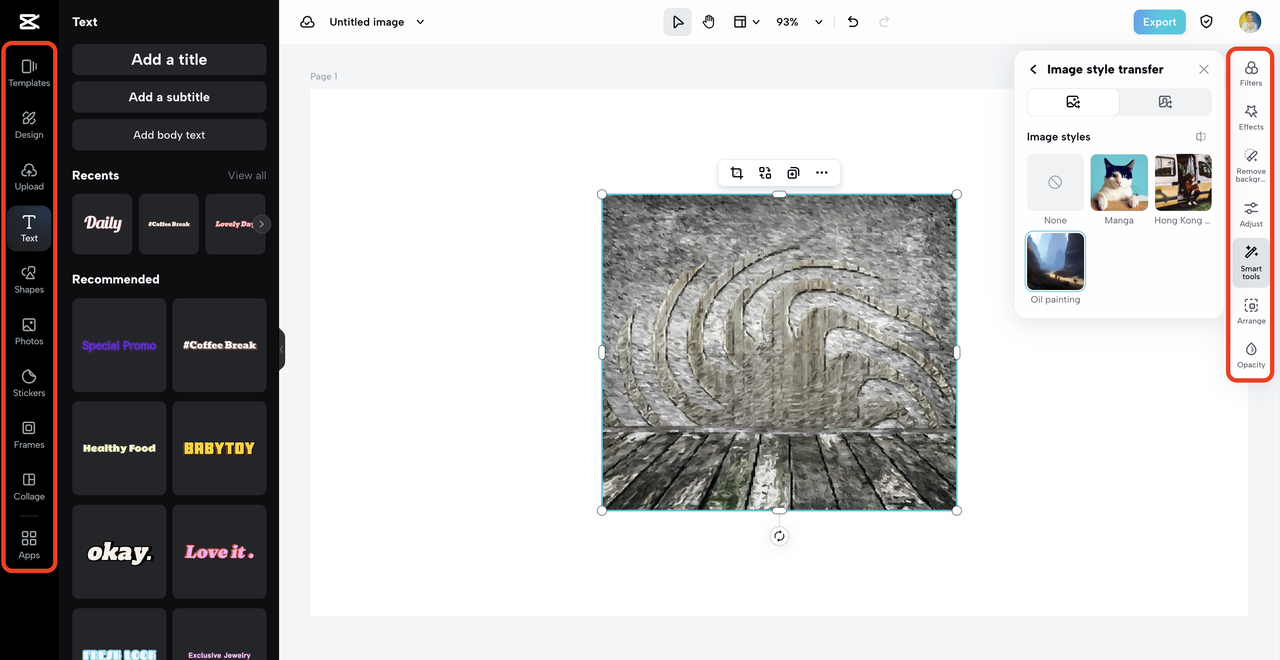Open the Photos sidebar panel
The height and width of the screenshot is (660, 1280).
(x=29, y=331)
